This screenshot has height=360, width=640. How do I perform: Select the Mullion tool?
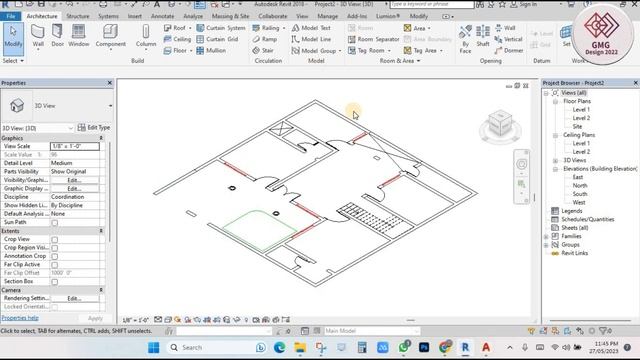[x=211, y=51]
